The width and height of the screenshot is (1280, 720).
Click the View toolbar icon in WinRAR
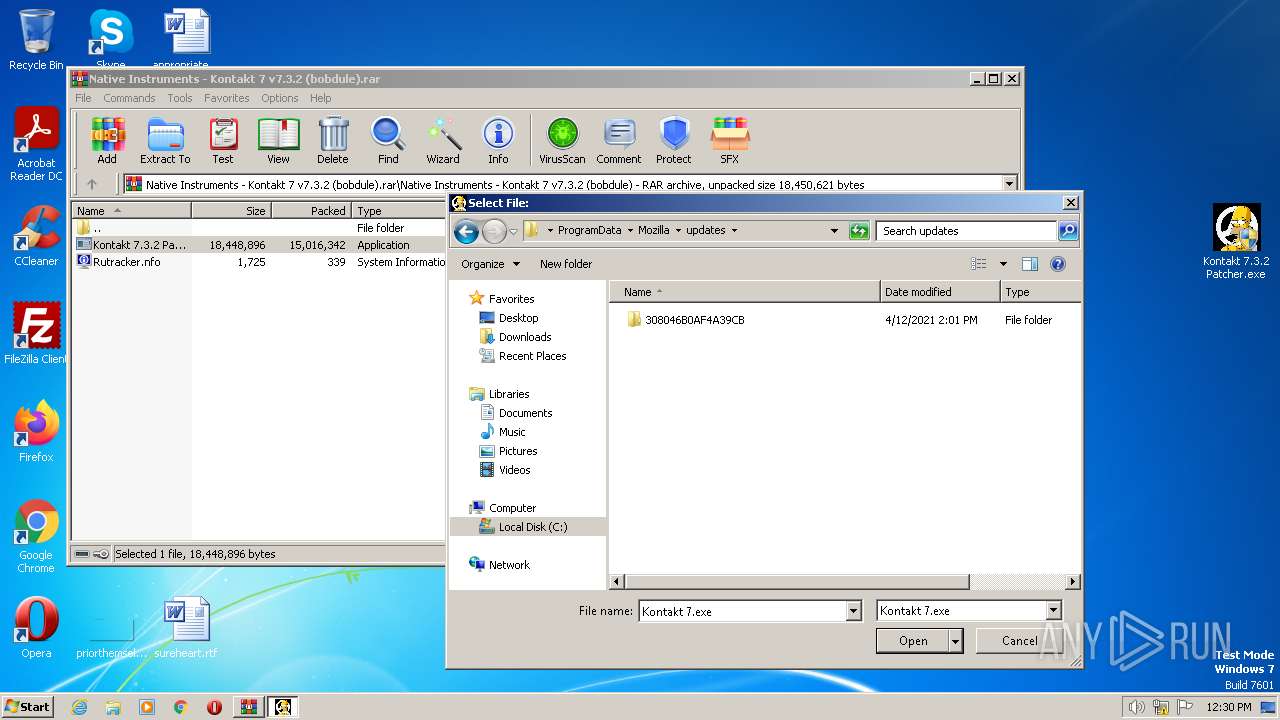278,140
